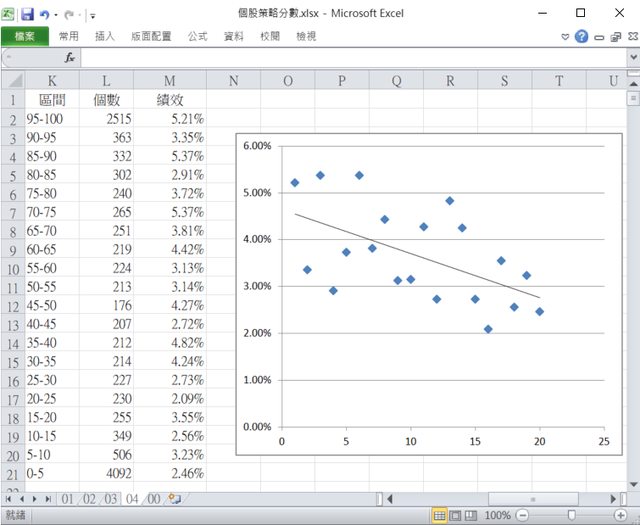Image resolution: width=640 pixels, height=525 pixels.
Task: Click the Save icon in quick access toolbar
Action: pos(27,14)
